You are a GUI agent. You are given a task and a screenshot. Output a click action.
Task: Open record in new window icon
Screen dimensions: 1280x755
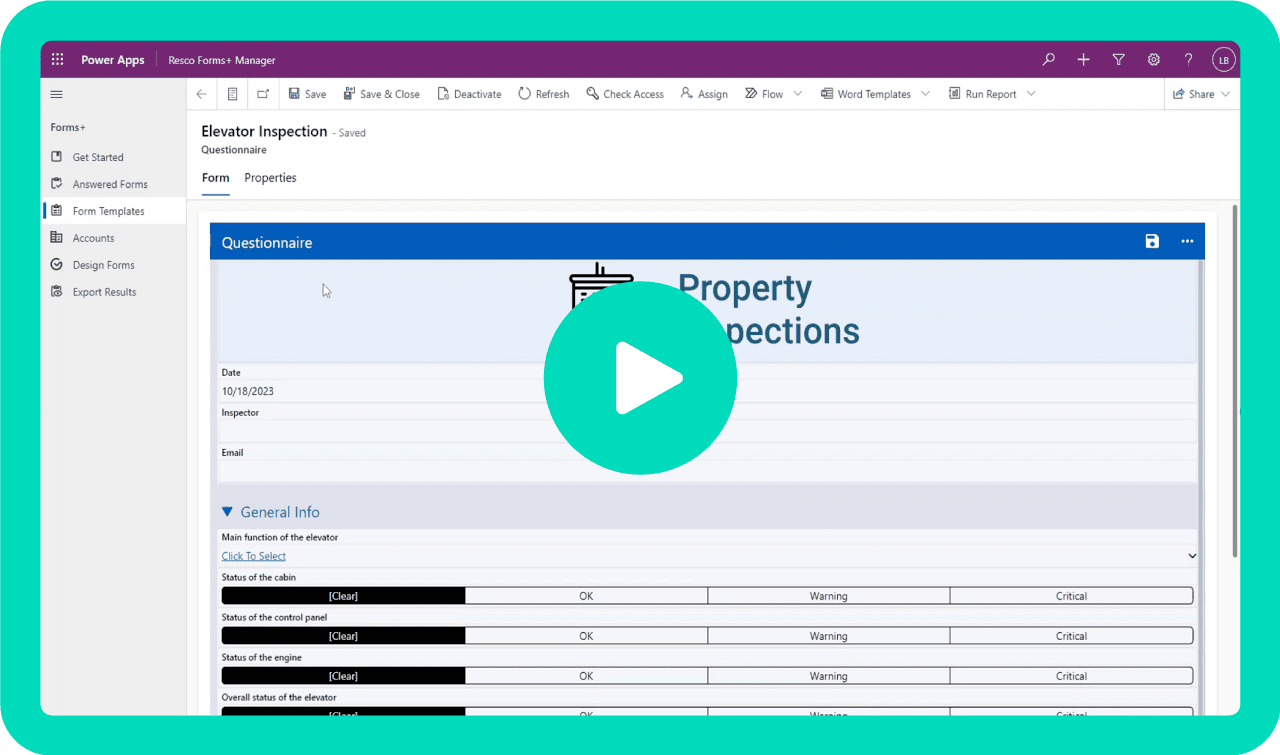click(x=262, y=94)
